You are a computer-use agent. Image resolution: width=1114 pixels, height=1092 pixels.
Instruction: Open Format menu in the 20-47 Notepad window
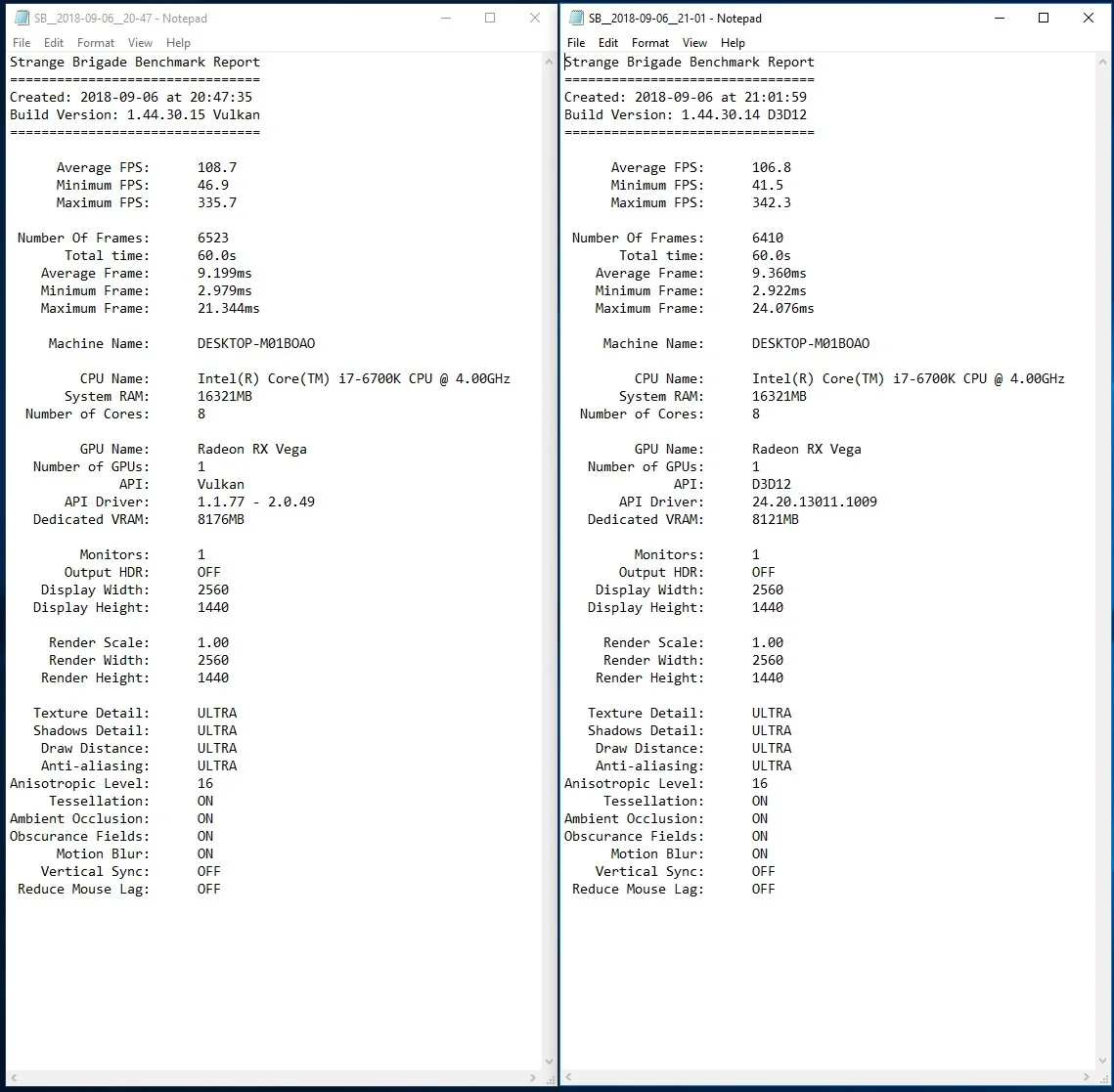(x=95, y=43)
